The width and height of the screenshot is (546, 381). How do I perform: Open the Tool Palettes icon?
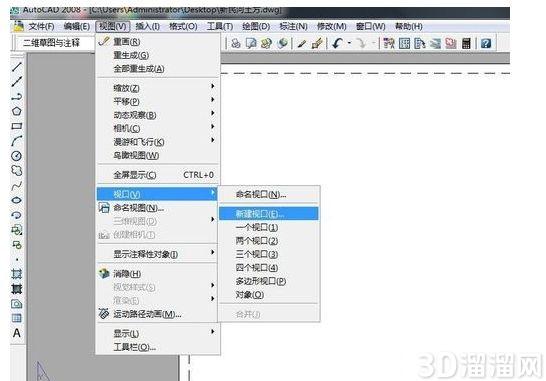(x=420, y=43)
